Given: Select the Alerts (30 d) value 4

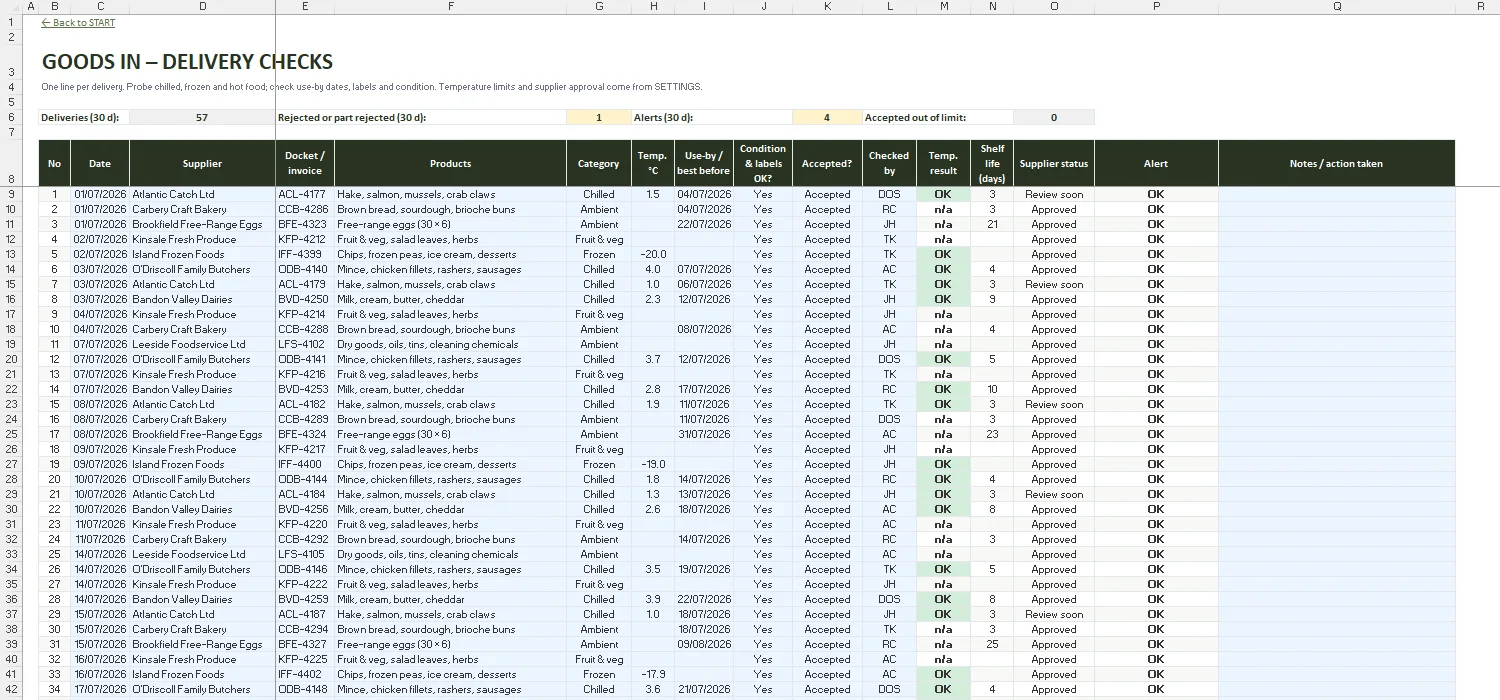Looking at the screenshot, I should 827,117.
